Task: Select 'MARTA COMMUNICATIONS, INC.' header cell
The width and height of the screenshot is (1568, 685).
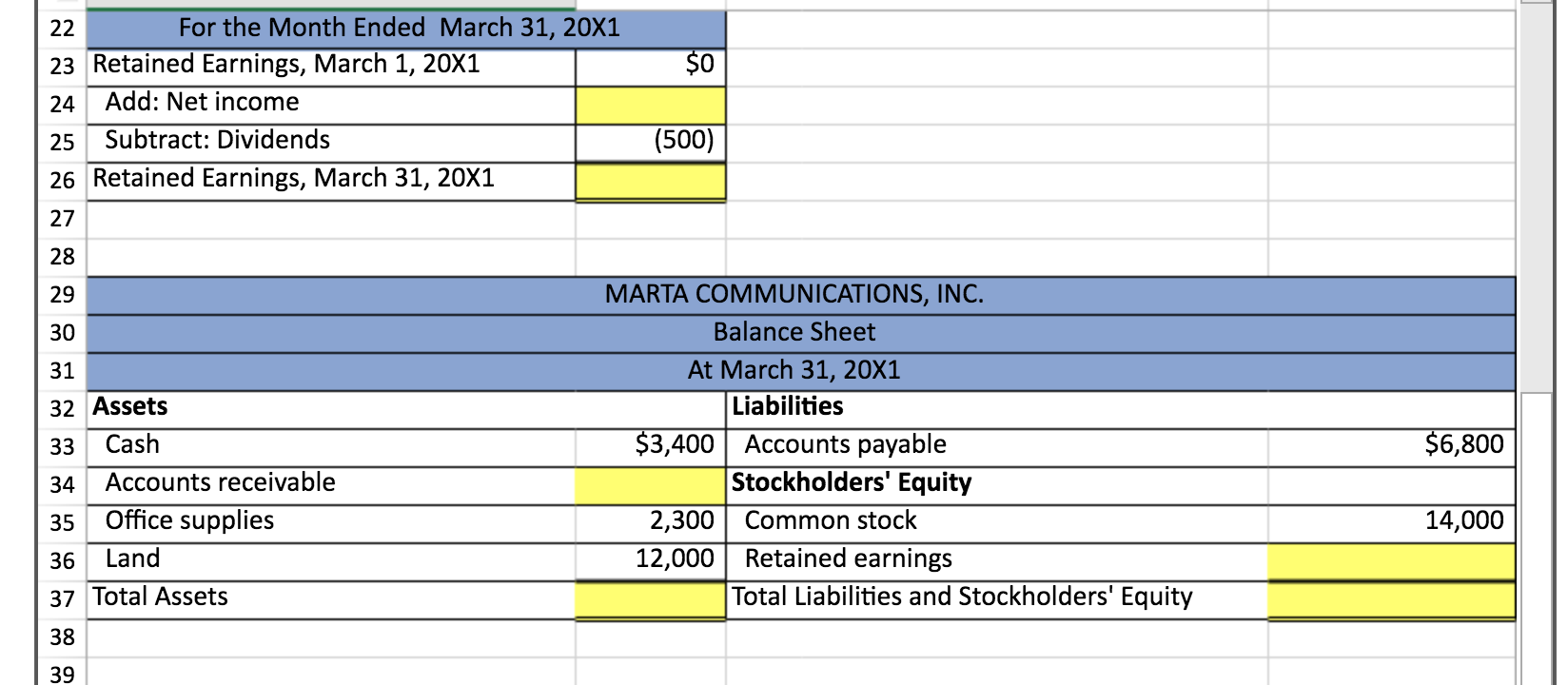Action: pyautogui.click(x=801, y=296)
